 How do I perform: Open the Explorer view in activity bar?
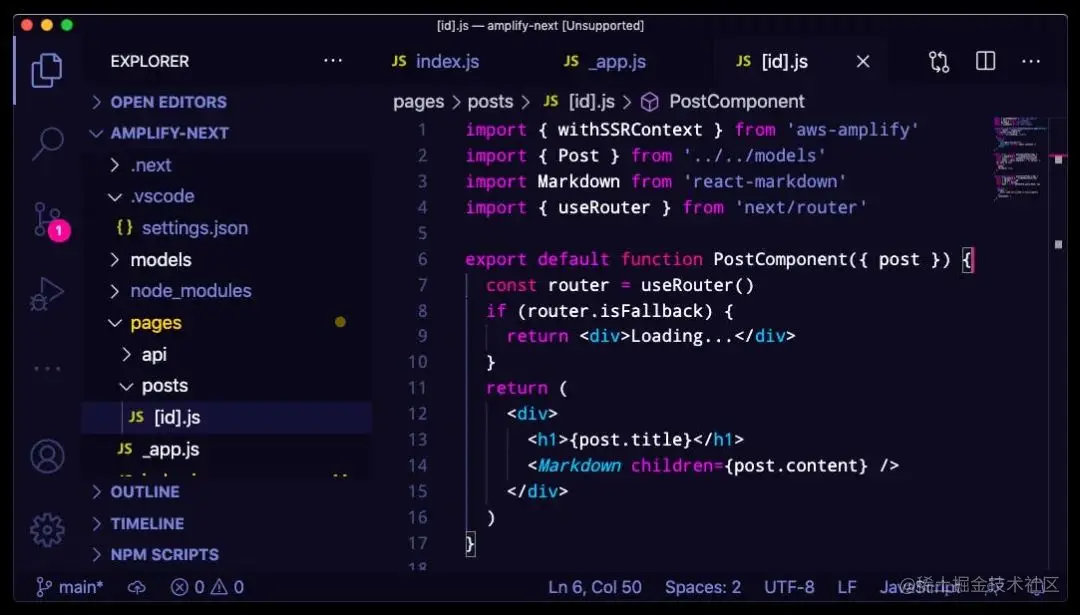[x=47, y=70]
